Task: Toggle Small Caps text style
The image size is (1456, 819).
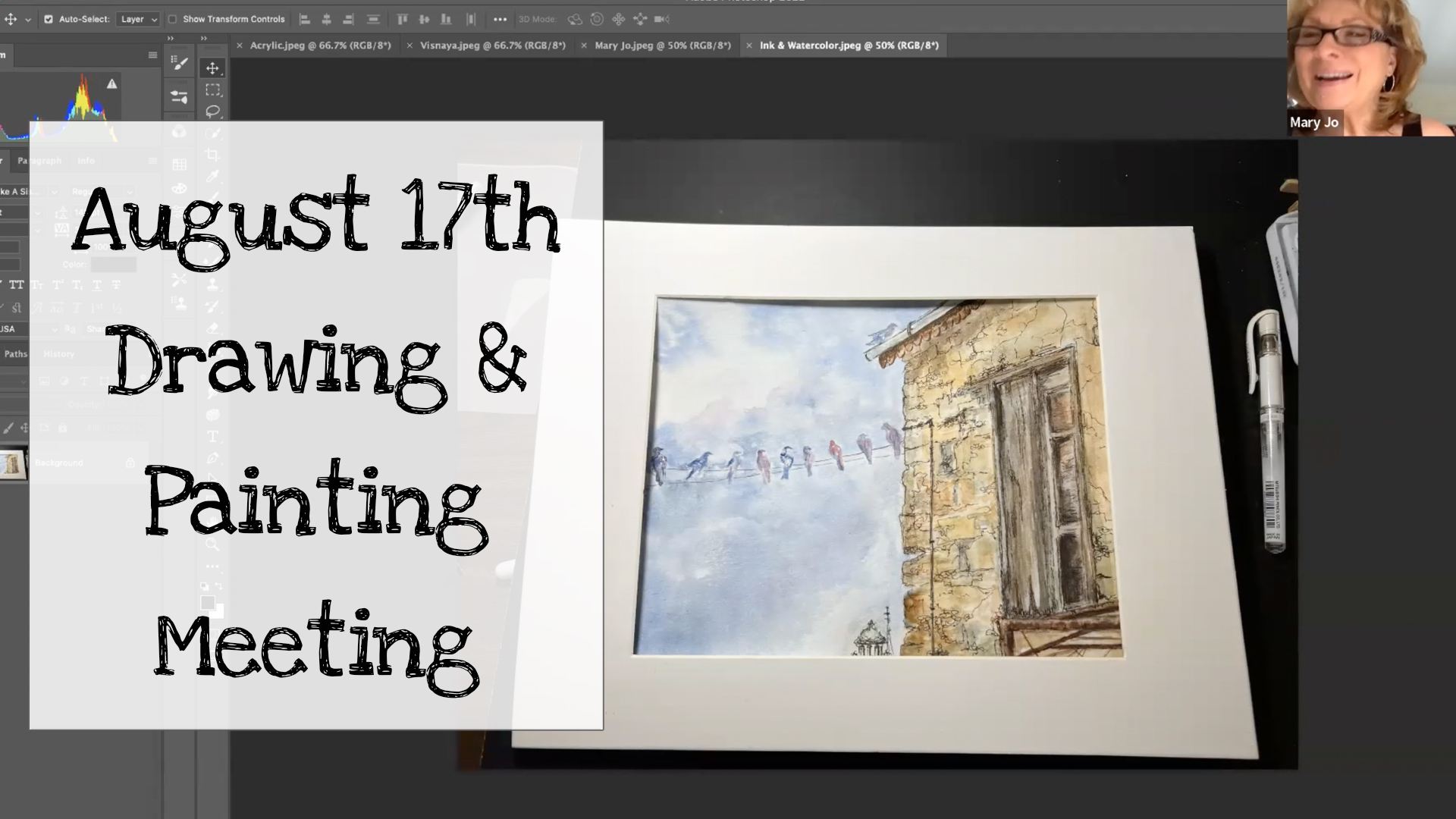Action: coord(37,285)
